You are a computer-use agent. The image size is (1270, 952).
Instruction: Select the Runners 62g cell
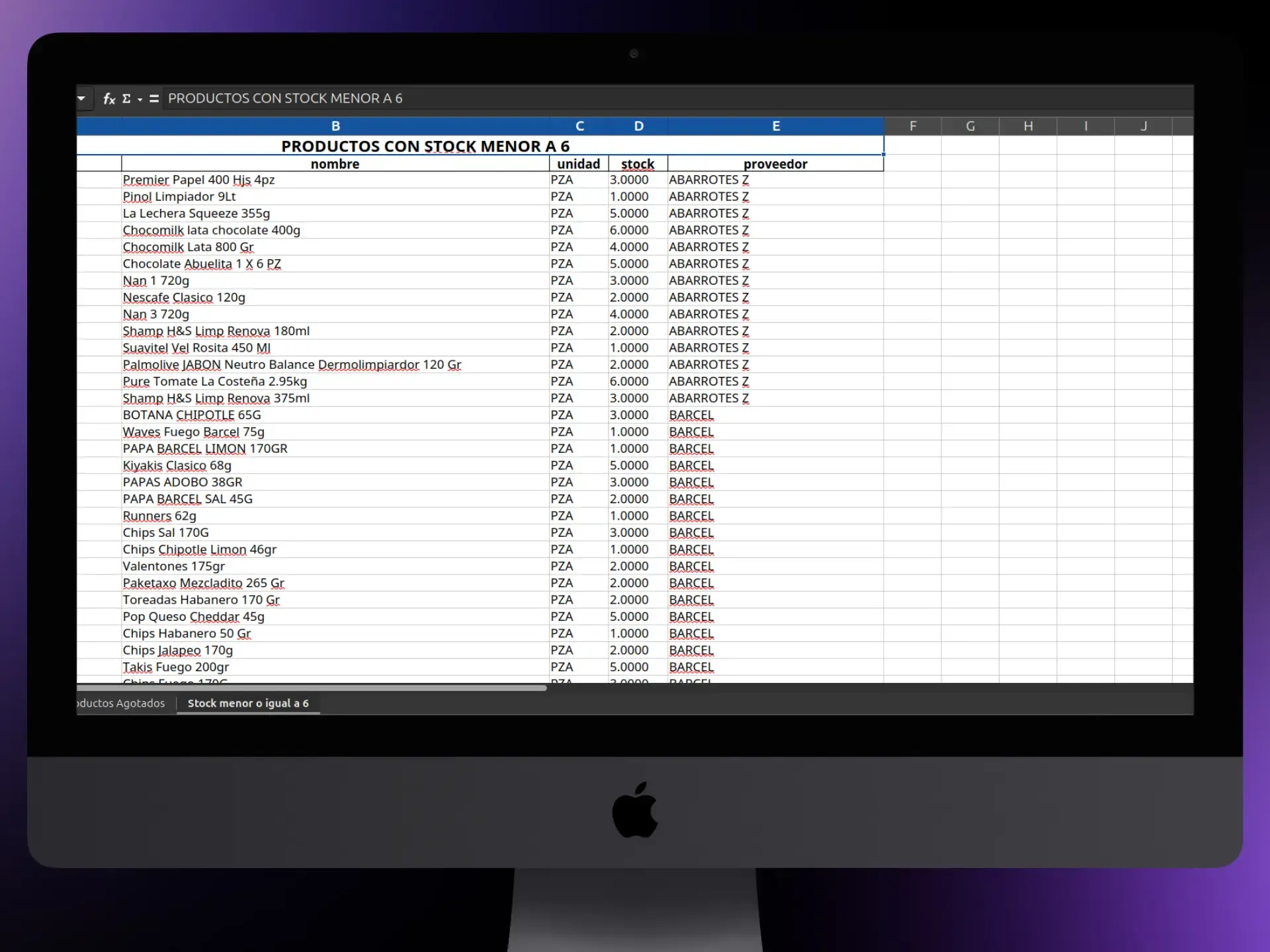(x=335, y=516)
